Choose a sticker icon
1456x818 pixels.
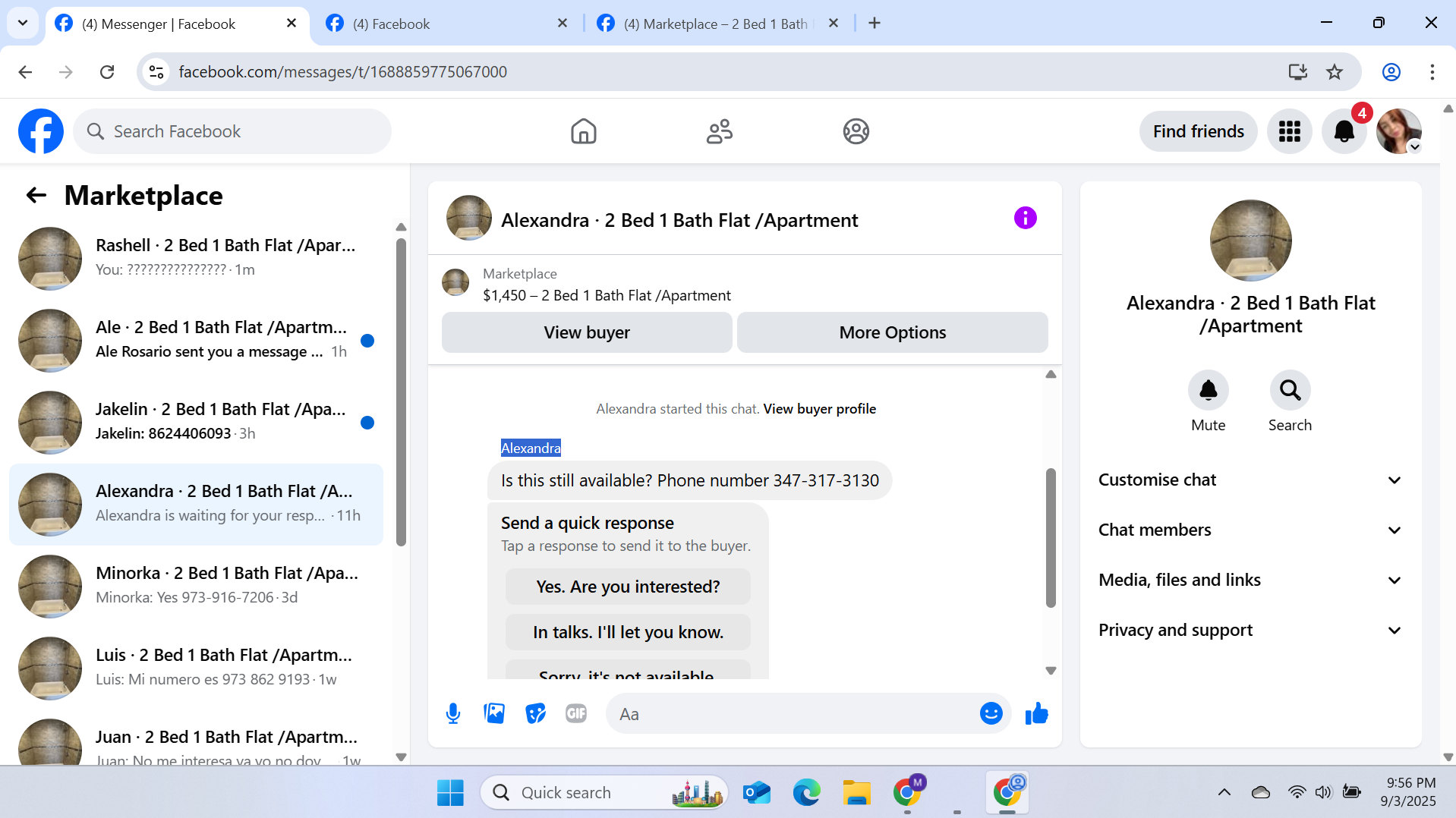[535, 713]
